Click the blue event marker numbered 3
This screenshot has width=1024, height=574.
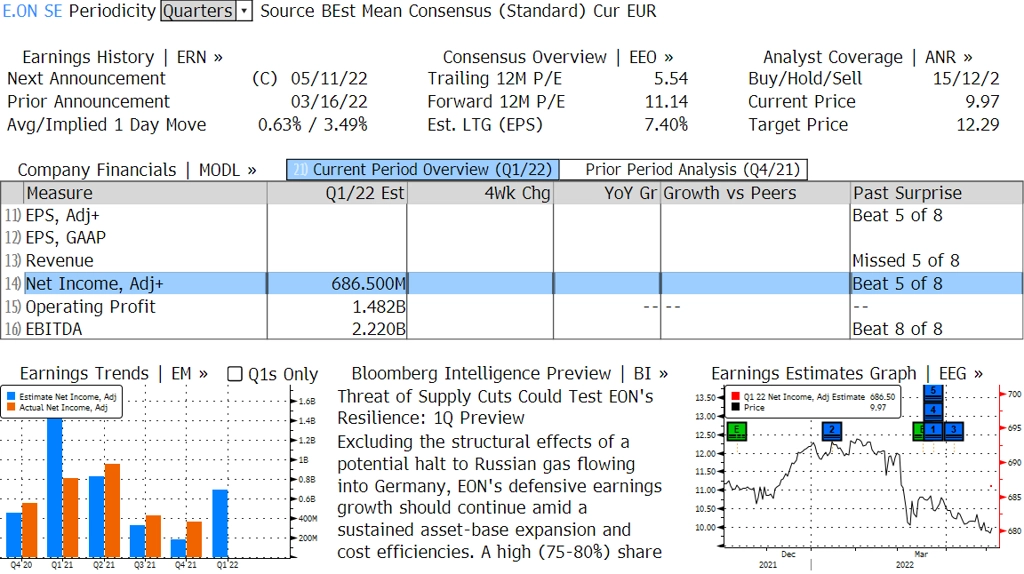[x=953, y=430]
